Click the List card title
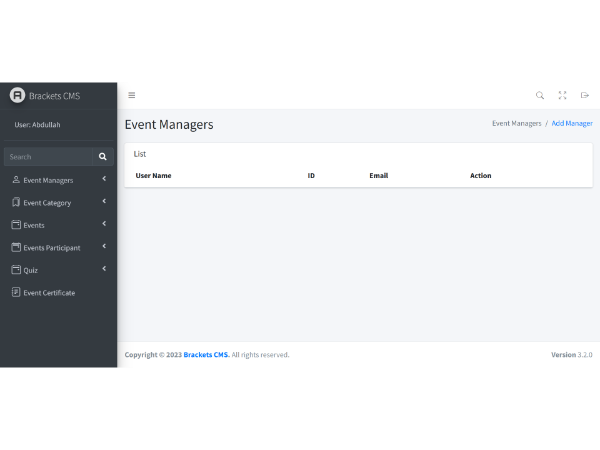The height and width of the screenshot is (450, 600). 140,154
